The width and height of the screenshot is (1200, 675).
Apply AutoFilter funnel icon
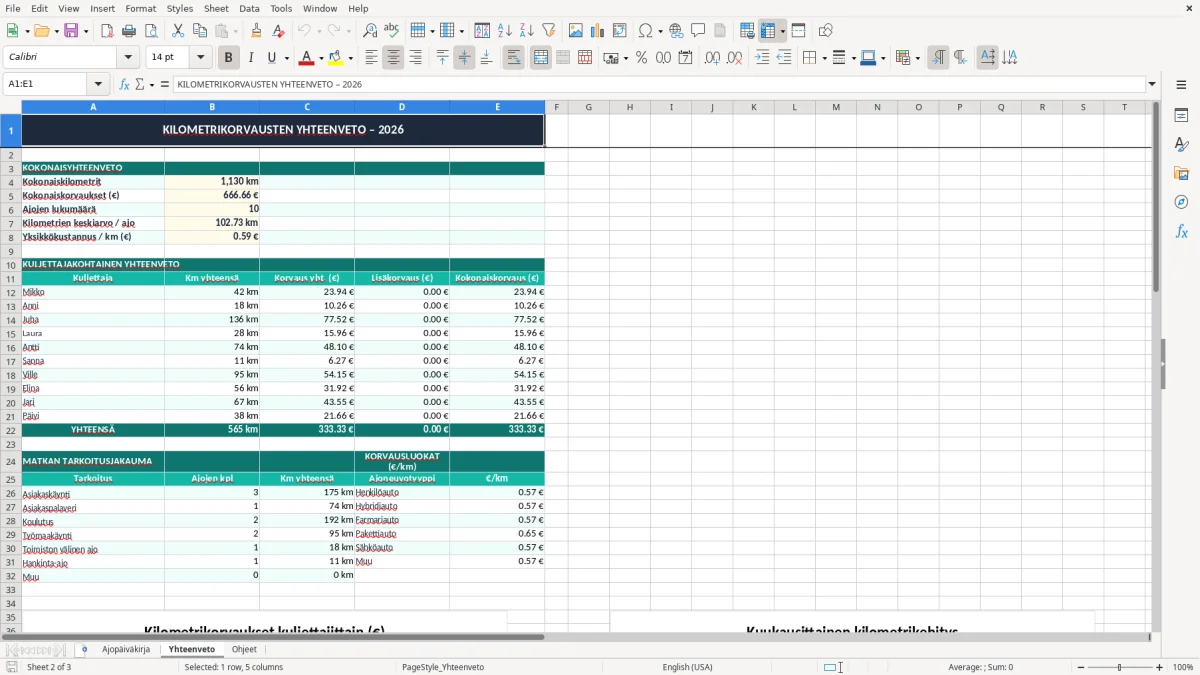click(549, 31)
